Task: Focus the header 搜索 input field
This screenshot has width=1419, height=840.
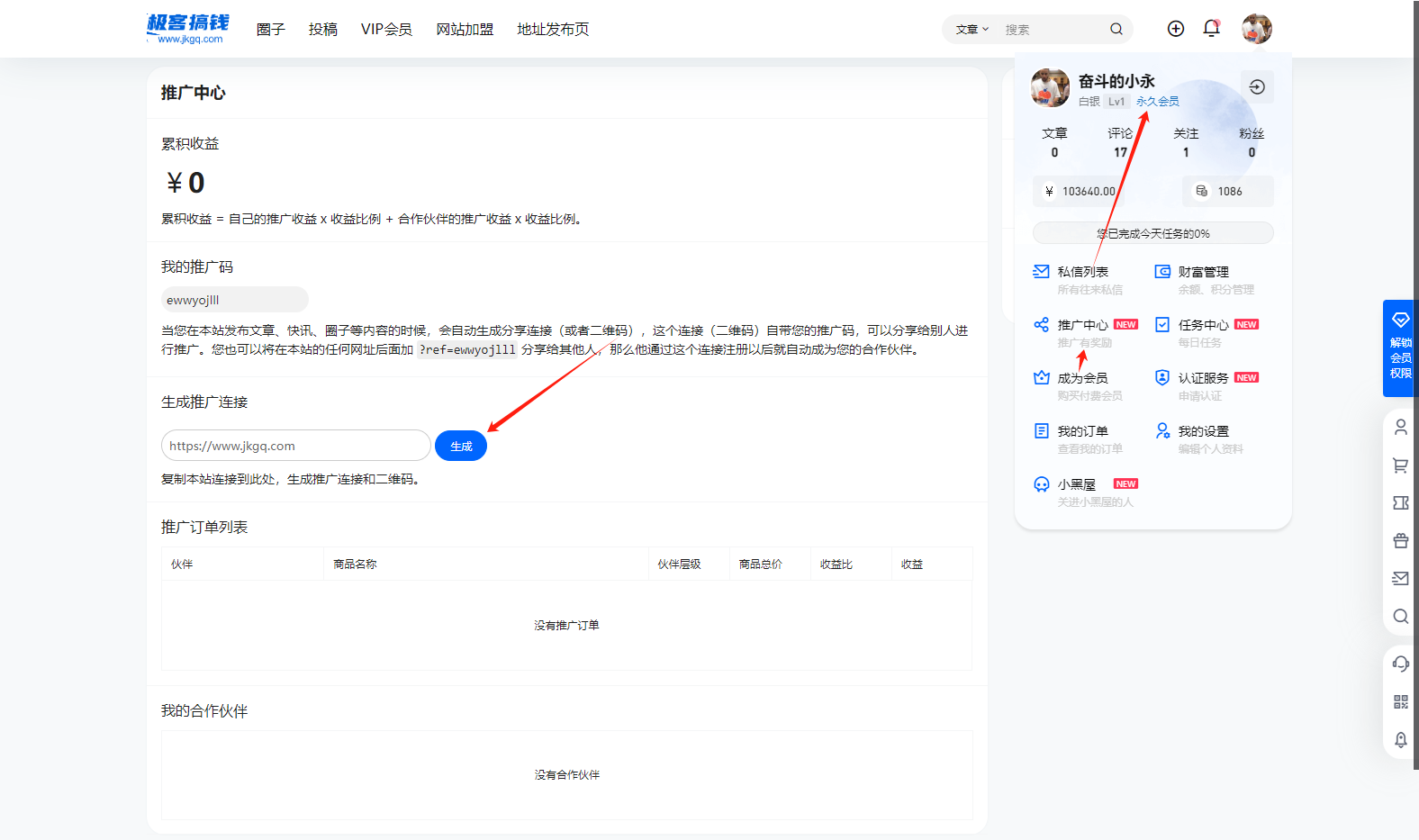Action: (1053, 29)
